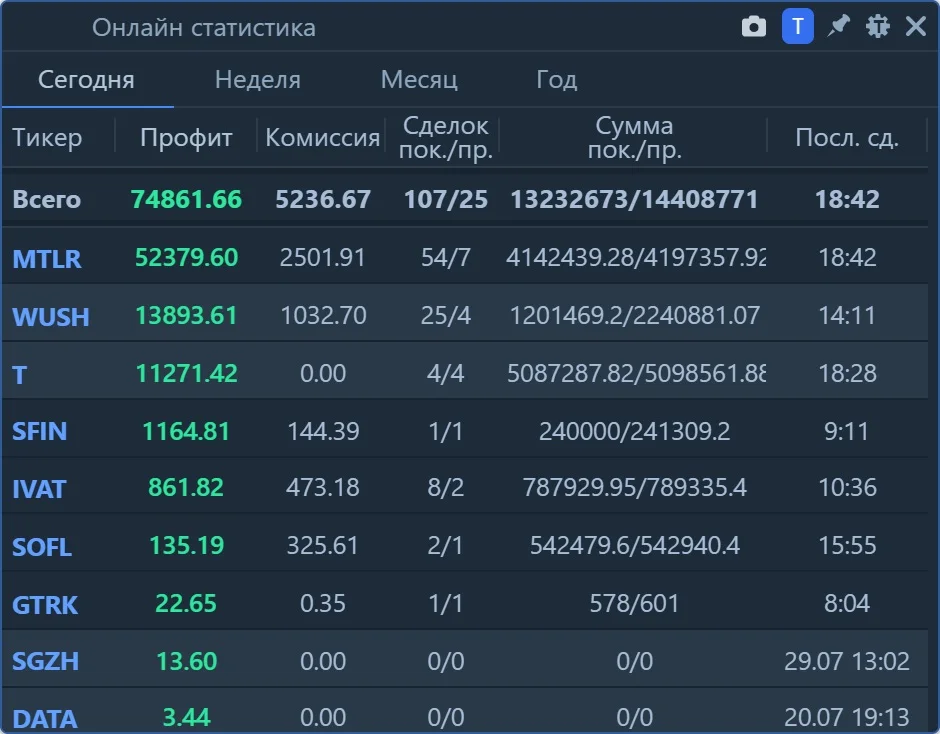The height and width of the screenshot is (734, 940).
Task: Open settings via the gear icon
Action: coord(878,27)
